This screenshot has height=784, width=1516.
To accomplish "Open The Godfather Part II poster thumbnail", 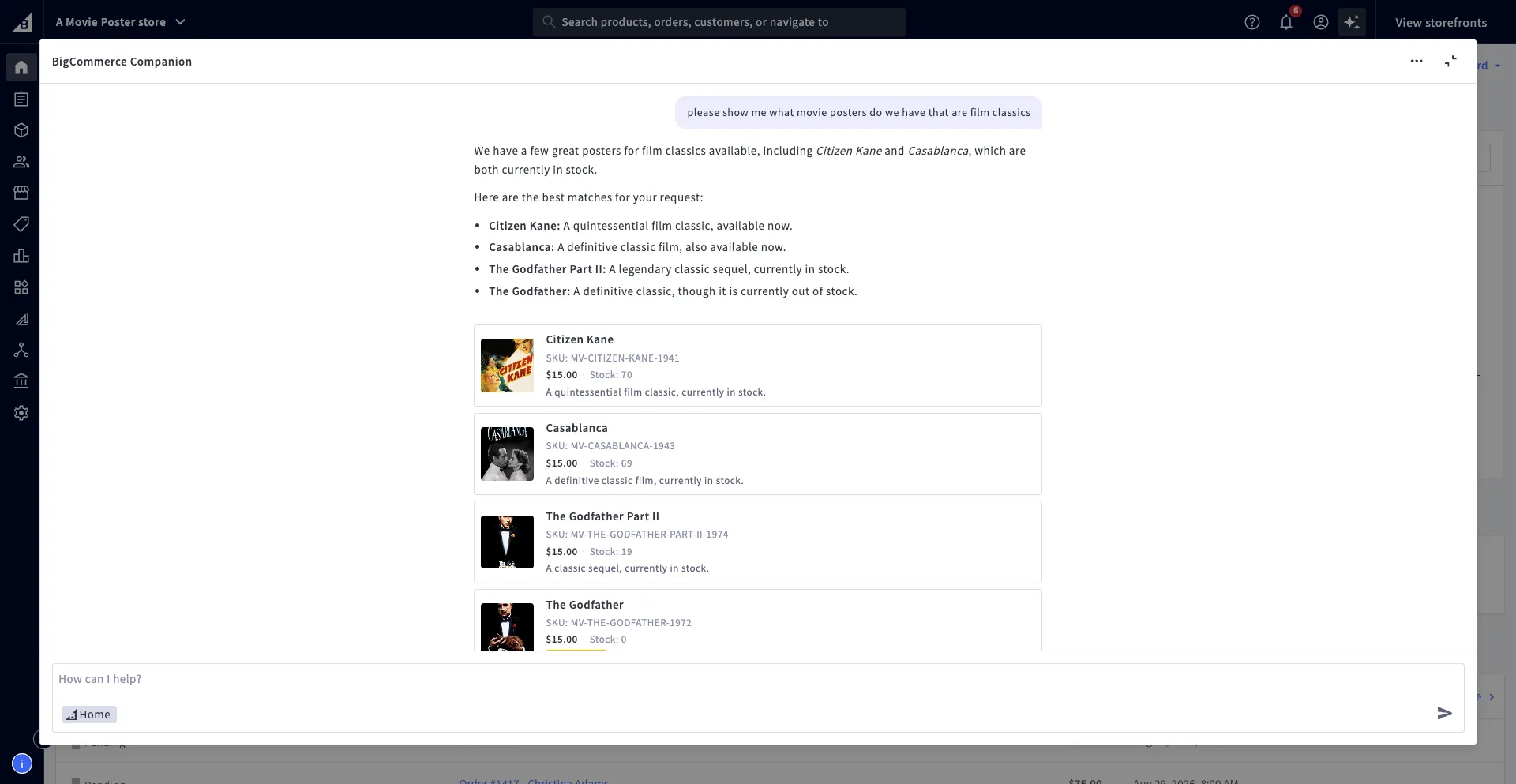I will (507, 542).
